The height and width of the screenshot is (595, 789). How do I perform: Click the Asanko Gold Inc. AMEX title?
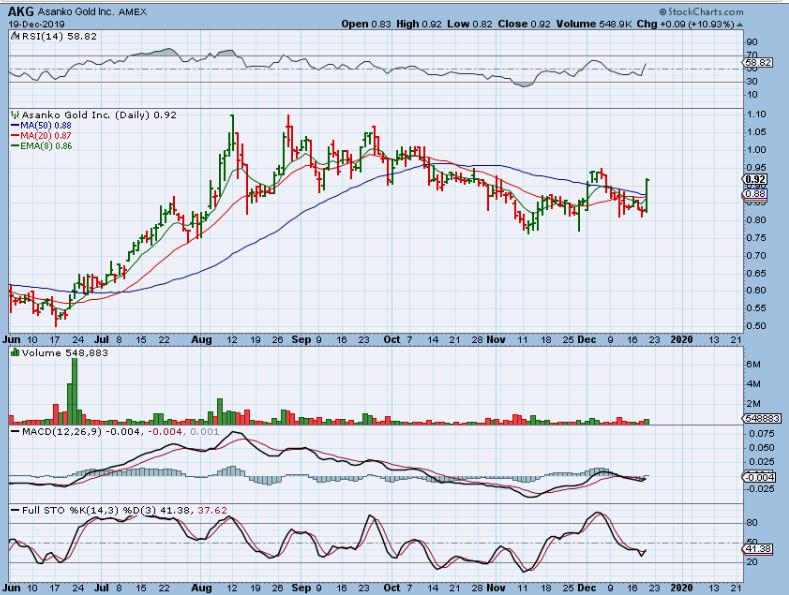pos(92,12)
